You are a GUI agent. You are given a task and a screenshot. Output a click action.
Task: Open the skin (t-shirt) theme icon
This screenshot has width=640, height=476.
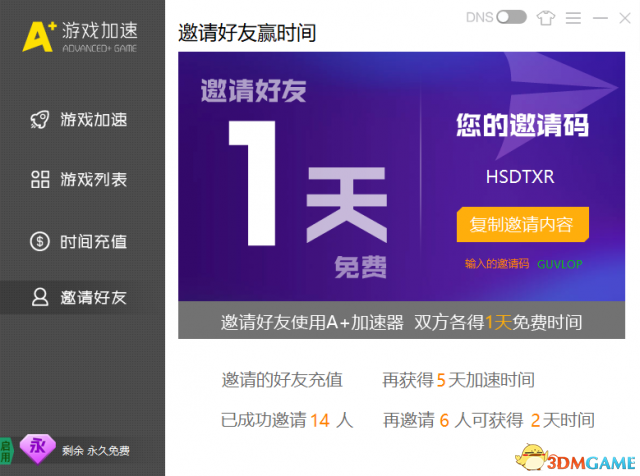[545, 18]
